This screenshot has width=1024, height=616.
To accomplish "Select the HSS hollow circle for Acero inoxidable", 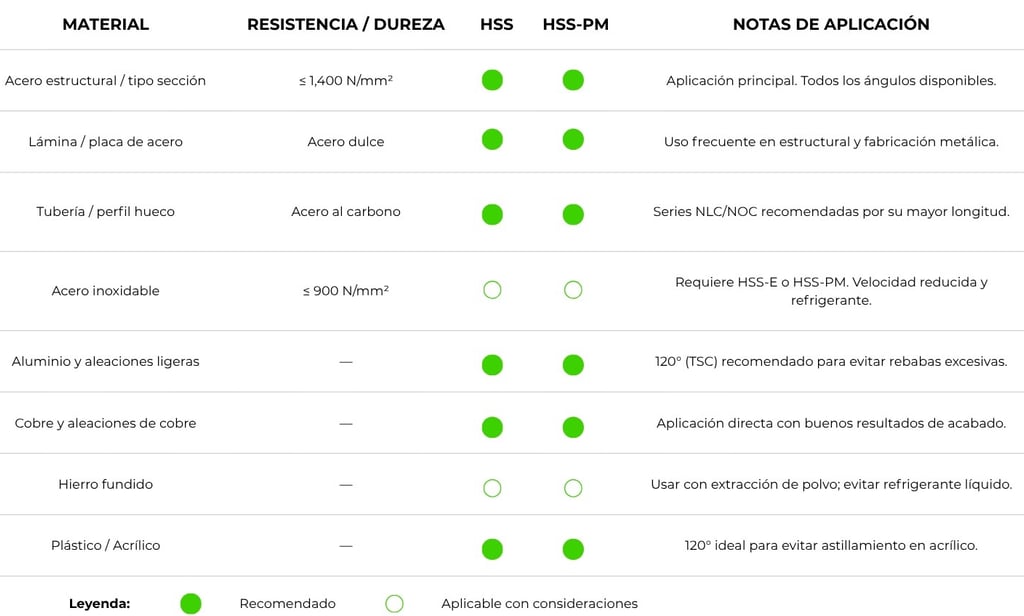I will [x=492, y=290].
